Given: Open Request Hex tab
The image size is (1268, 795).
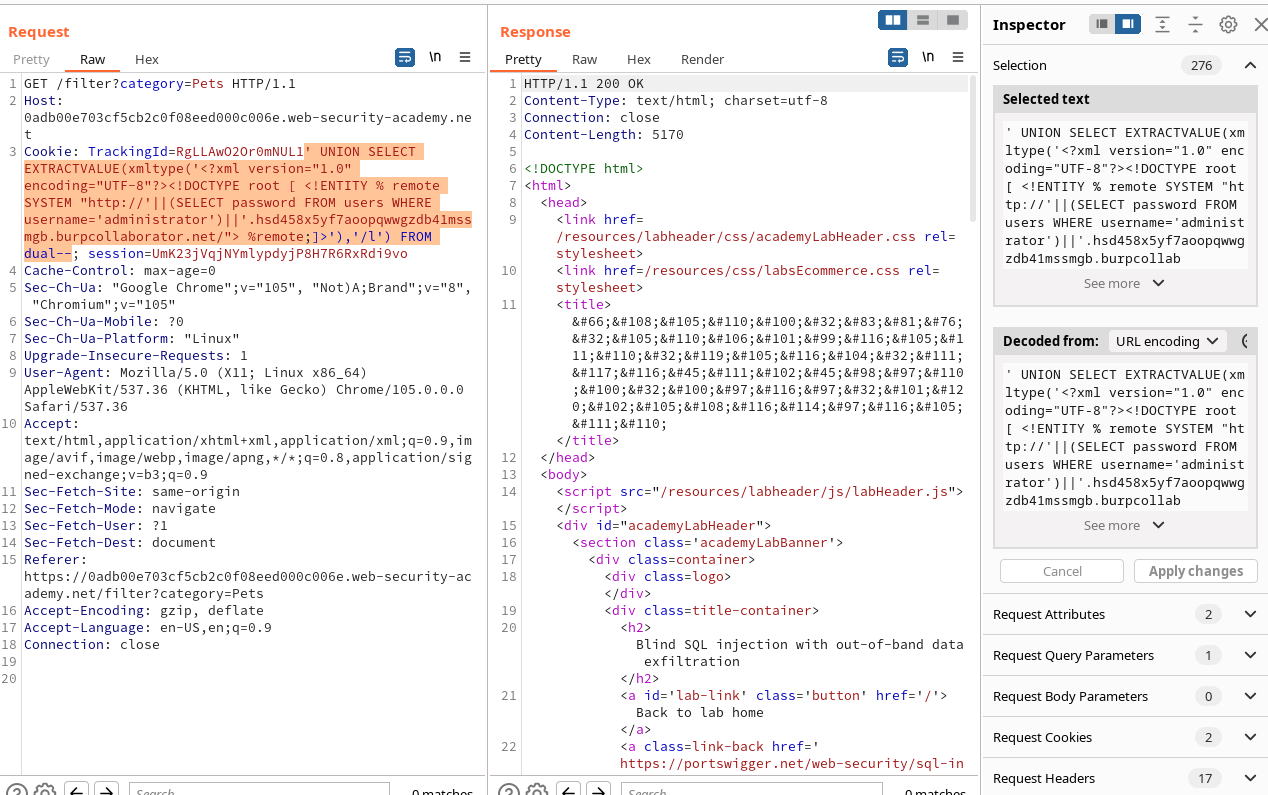Looking at the screenshot, I should click(x=147, y=59).
